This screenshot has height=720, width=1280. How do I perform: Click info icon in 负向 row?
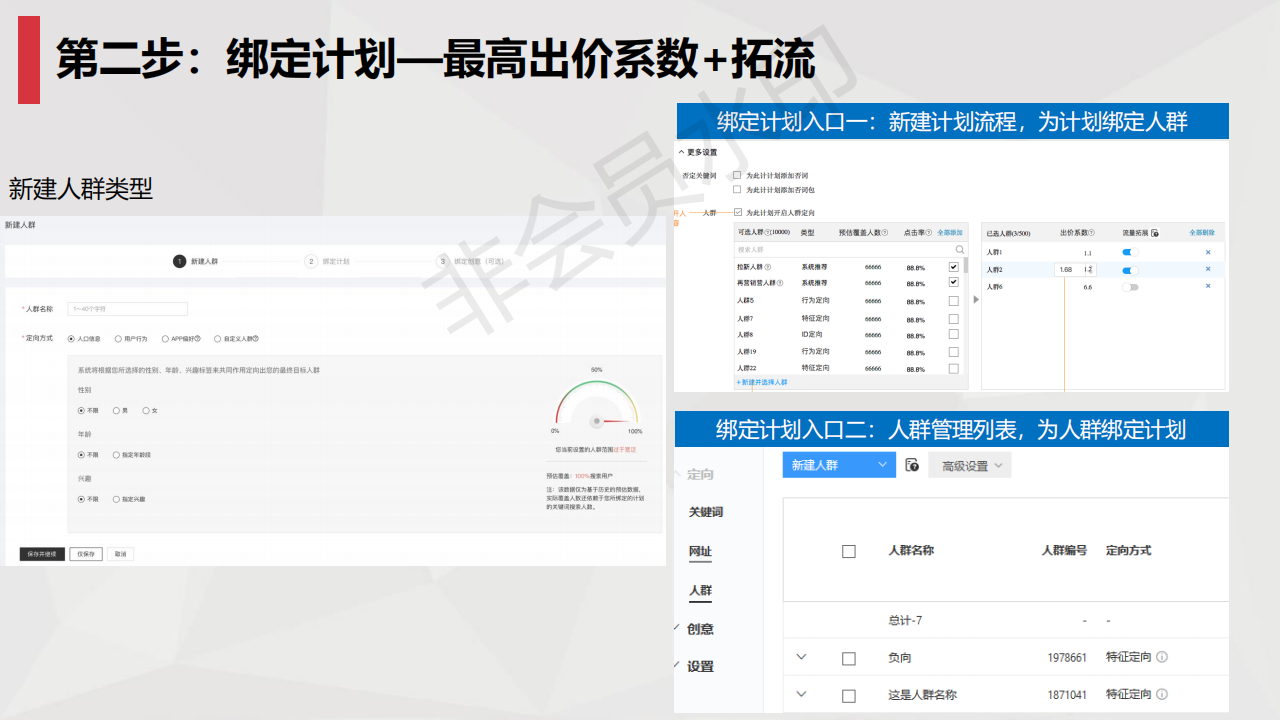pyautogui.click(x=1162, y=658)
